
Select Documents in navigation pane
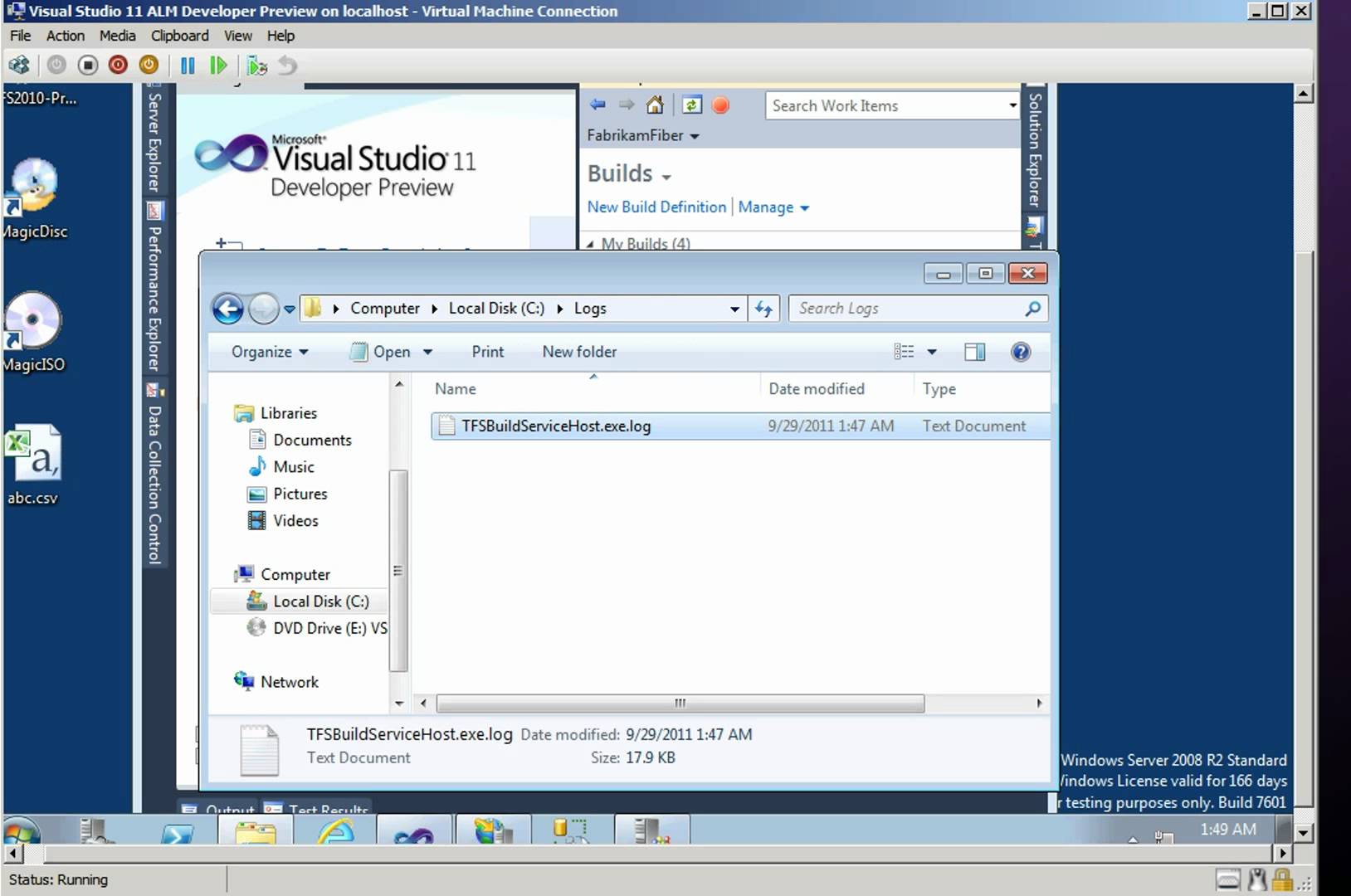tap(301, 440)
